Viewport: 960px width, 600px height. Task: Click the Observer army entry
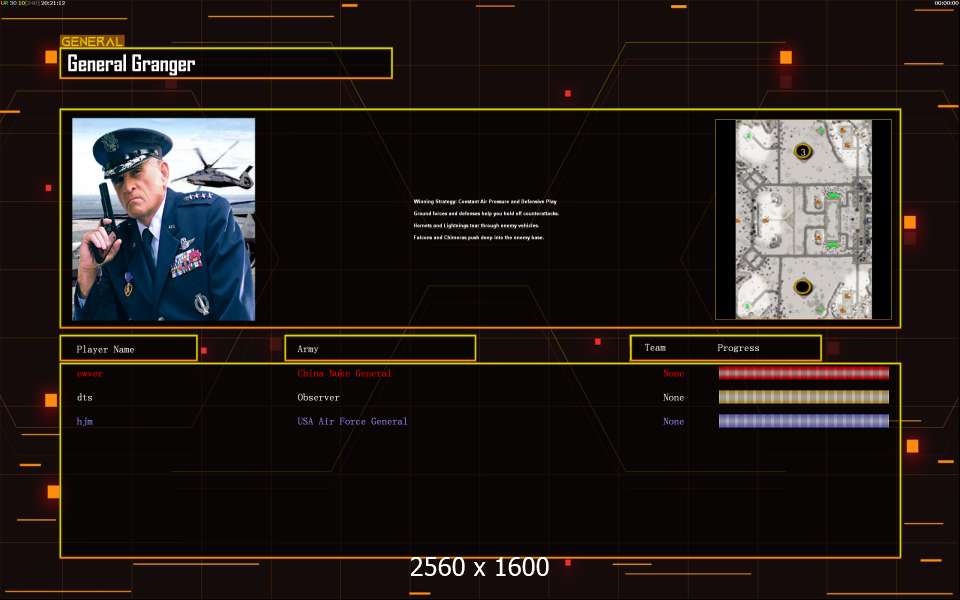click(318, 398)
